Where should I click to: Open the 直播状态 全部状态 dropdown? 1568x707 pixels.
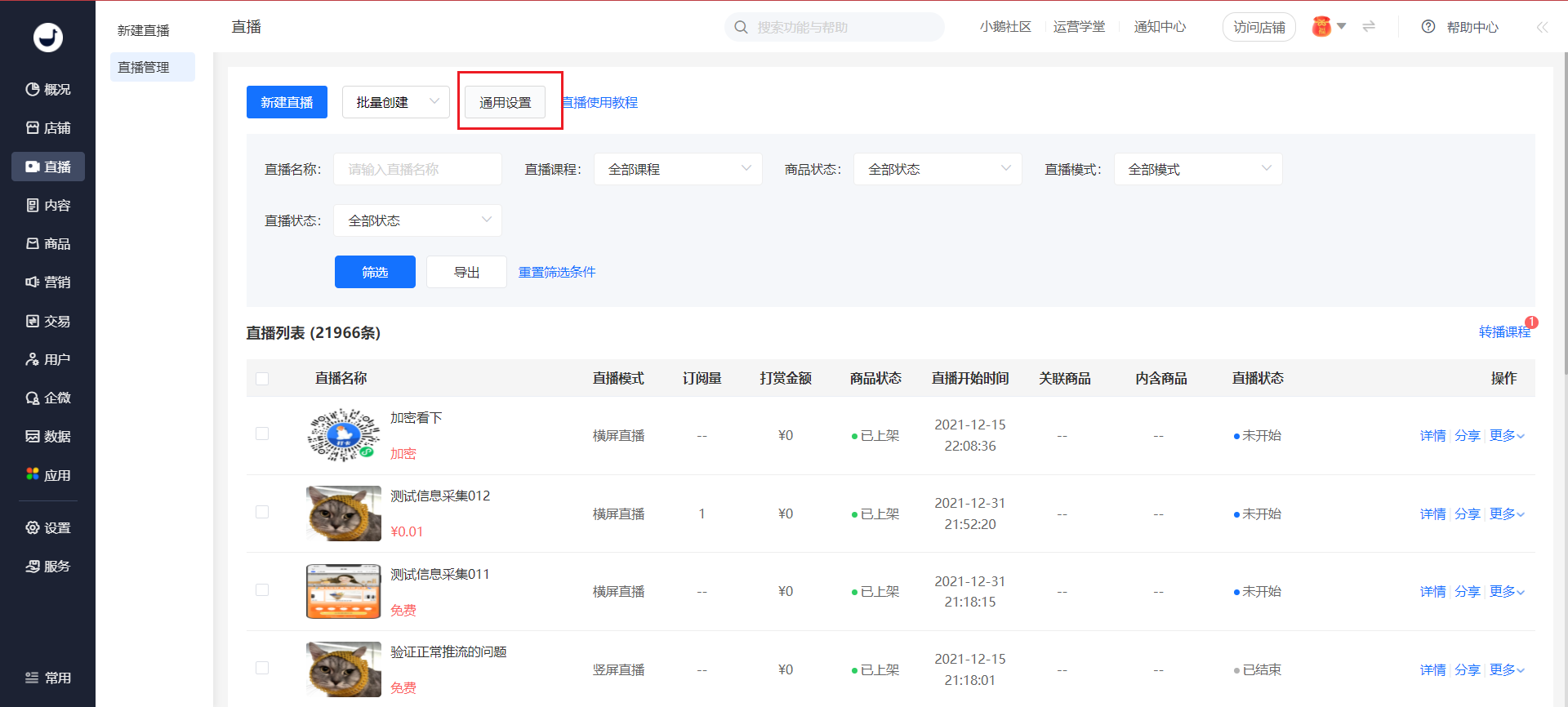(417, 220)
